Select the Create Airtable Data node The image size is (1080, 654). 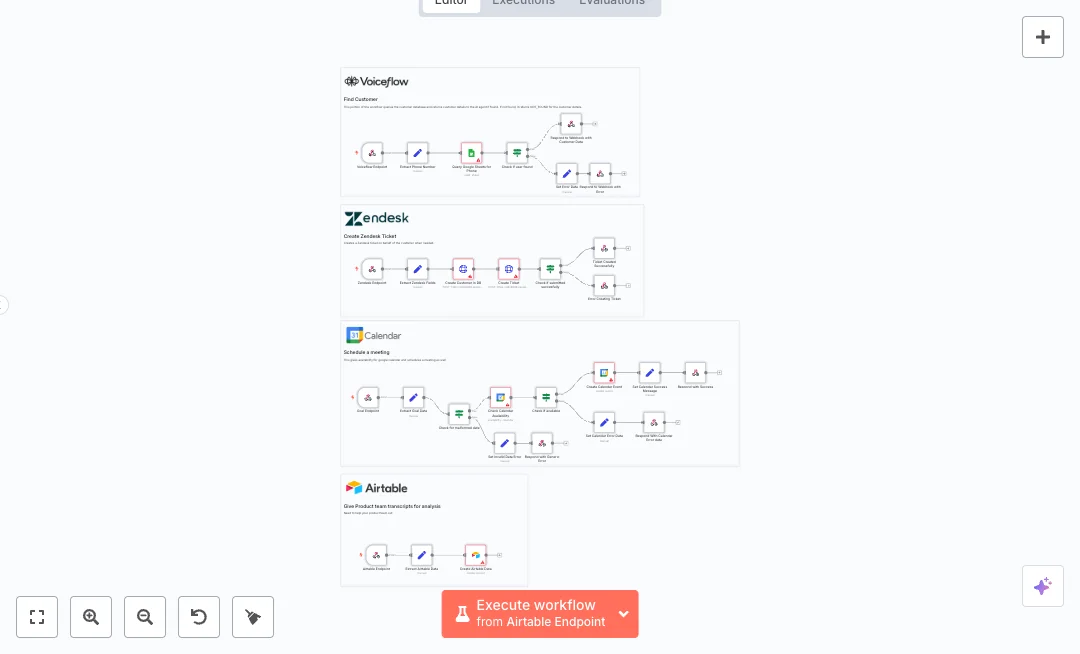coord(476,555)
